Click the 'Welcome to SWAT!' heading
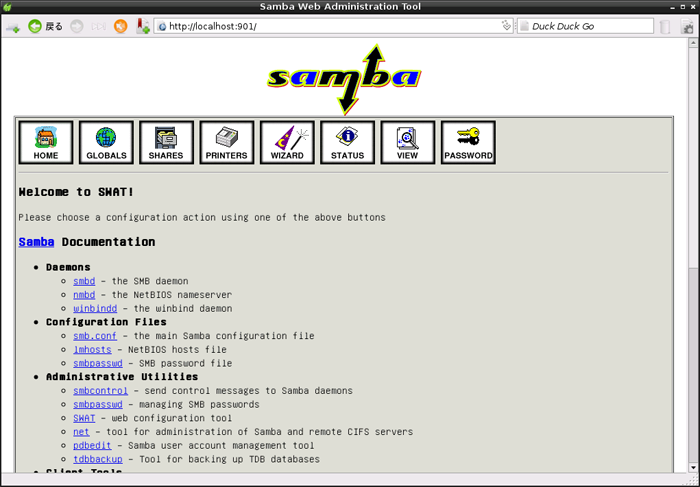This screenshot has width=700, height=487. [76, 192]
